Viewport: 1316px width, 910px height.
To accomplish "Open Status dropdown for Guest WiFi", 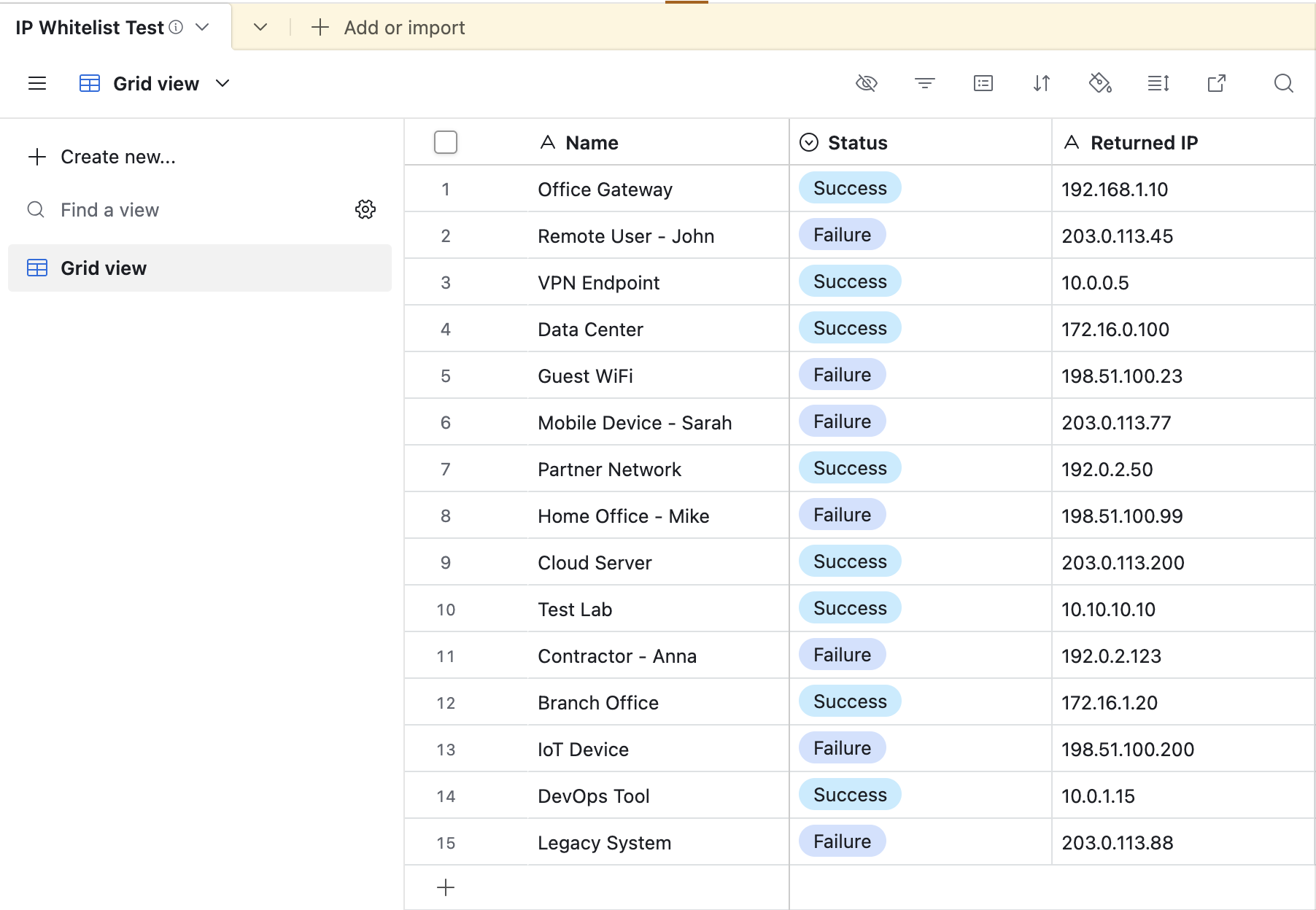I will pos(921,375).
